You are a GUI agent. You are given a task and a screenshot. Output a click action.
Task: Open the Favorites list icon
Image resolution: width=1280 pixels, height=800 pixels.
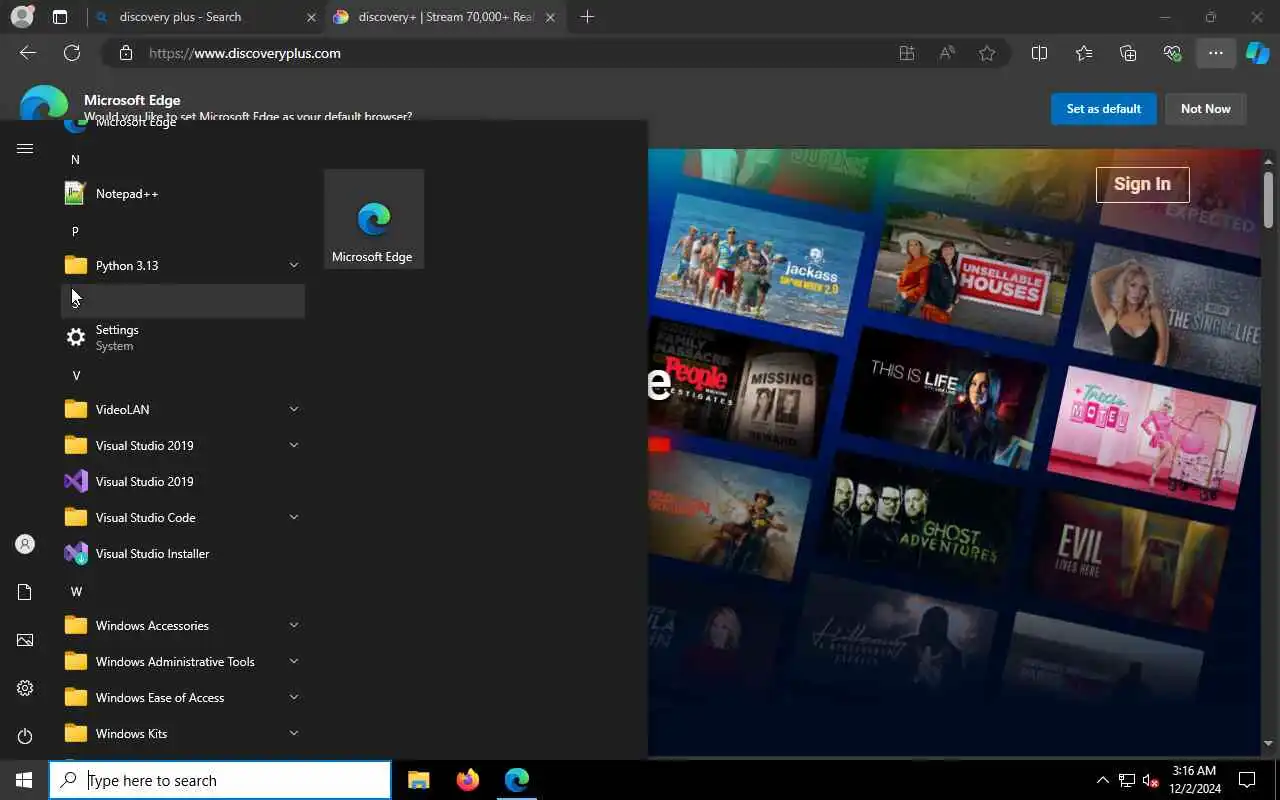tap(1084, 53)
